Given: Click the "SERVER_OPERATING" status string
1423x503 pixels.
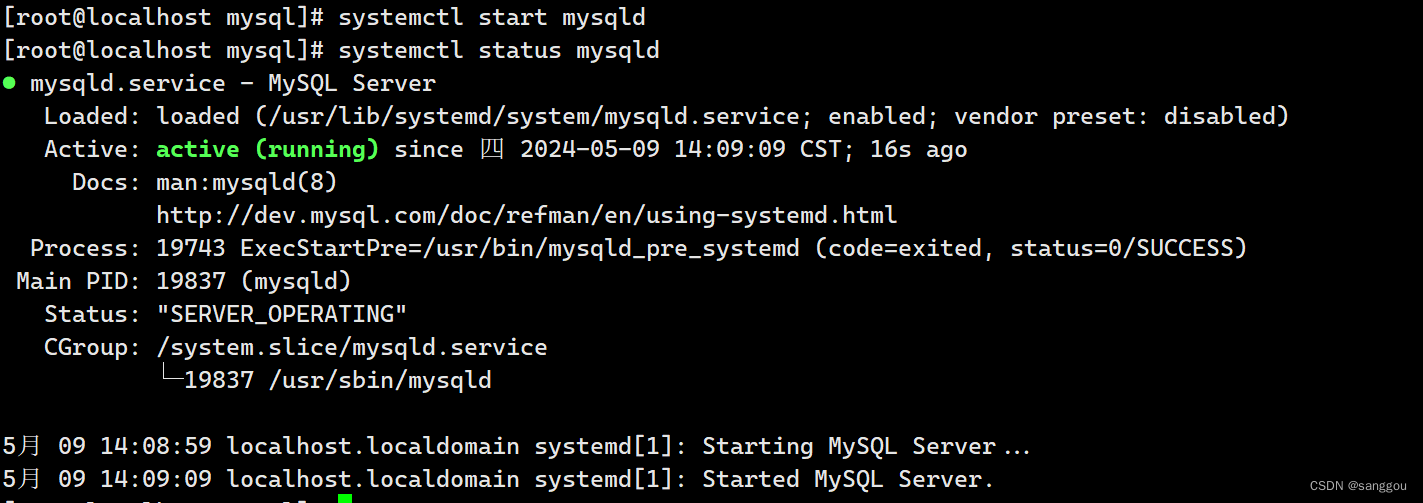Looking at the screenshot, I should [282, 314].
